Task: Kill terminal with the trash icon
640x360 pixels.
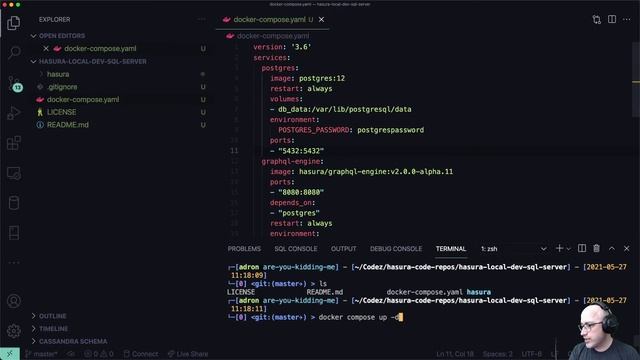Action: coord(596,248)
